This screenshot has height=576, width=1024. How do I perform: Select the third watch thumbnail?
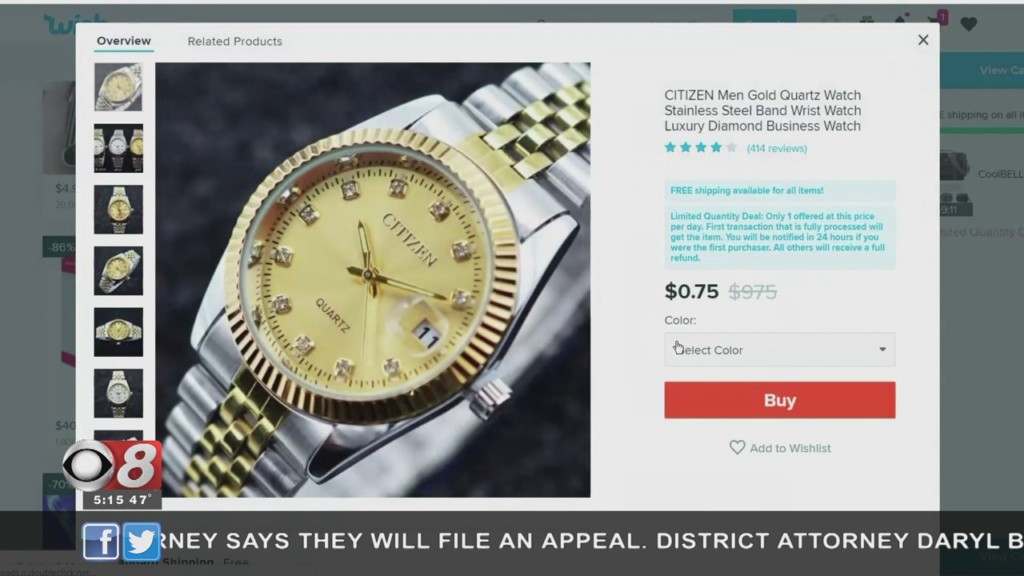(118, 210)
